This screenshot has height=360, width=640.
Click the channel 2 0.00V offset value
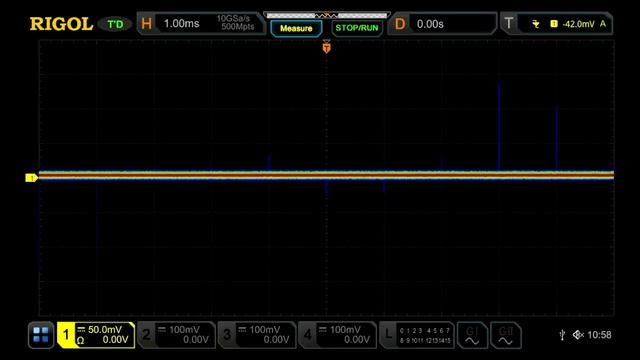click(196, 340)
